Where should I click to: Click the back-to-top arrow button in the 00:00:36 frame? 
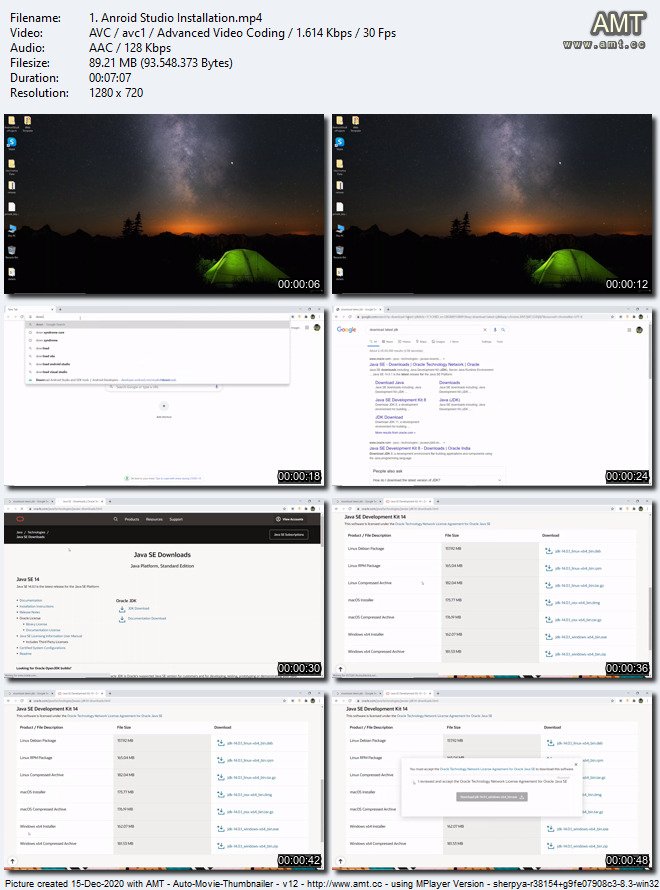[x=340, y=669]
